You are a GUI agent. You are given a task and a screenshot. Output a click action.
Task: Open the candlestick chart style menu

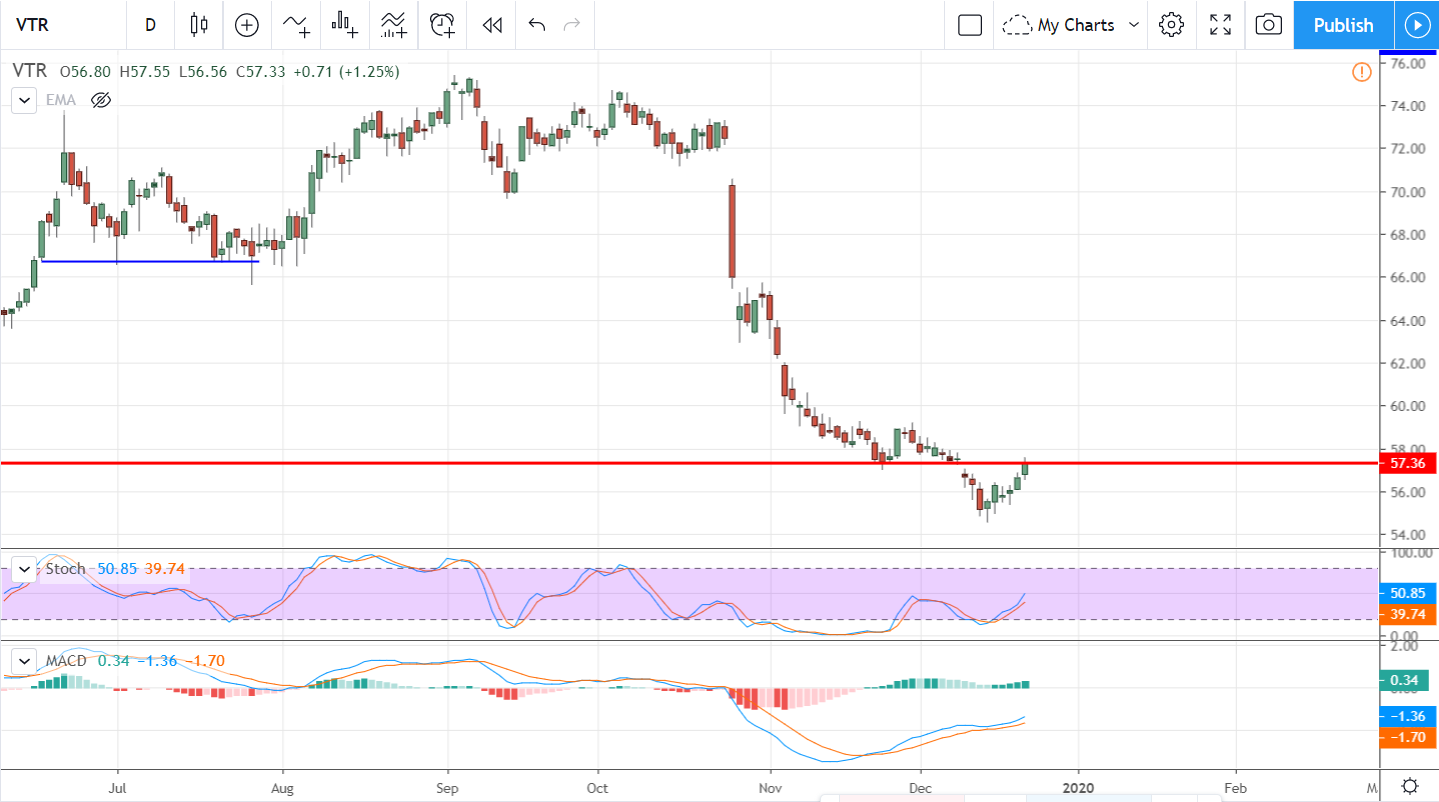(199, 25)
